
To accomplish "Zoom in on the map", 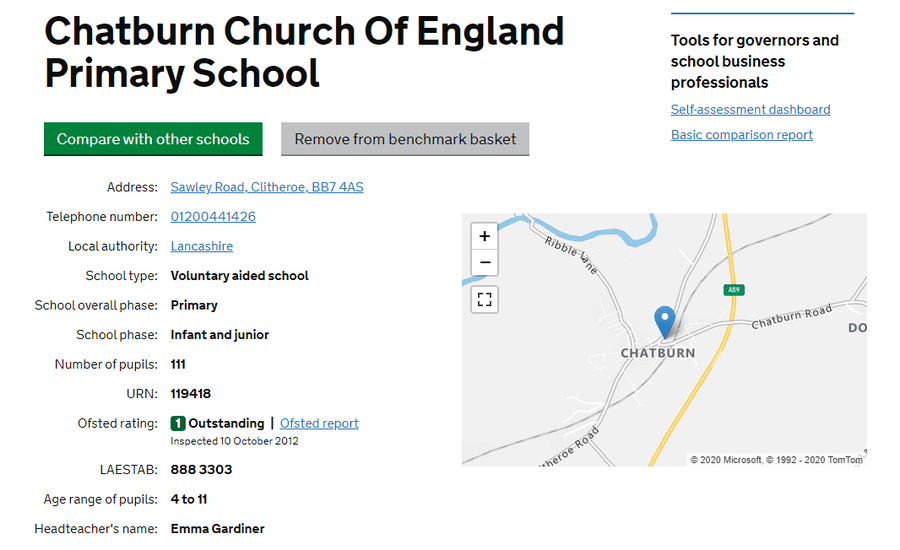I will (484, 236).
